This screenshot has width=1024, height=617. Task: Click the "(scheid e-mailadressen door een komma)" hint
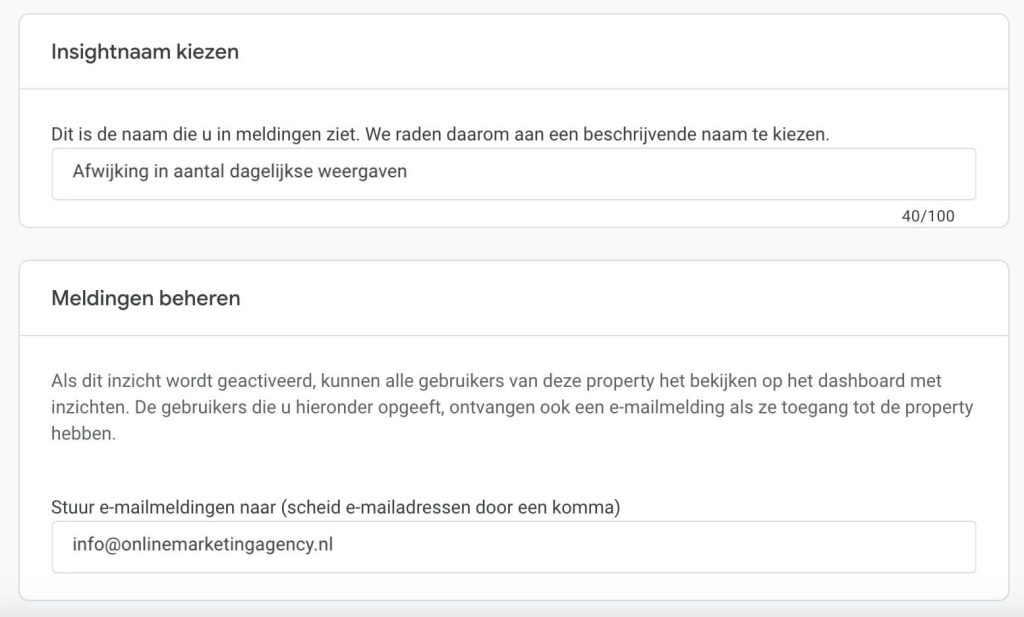coord(451,507)
